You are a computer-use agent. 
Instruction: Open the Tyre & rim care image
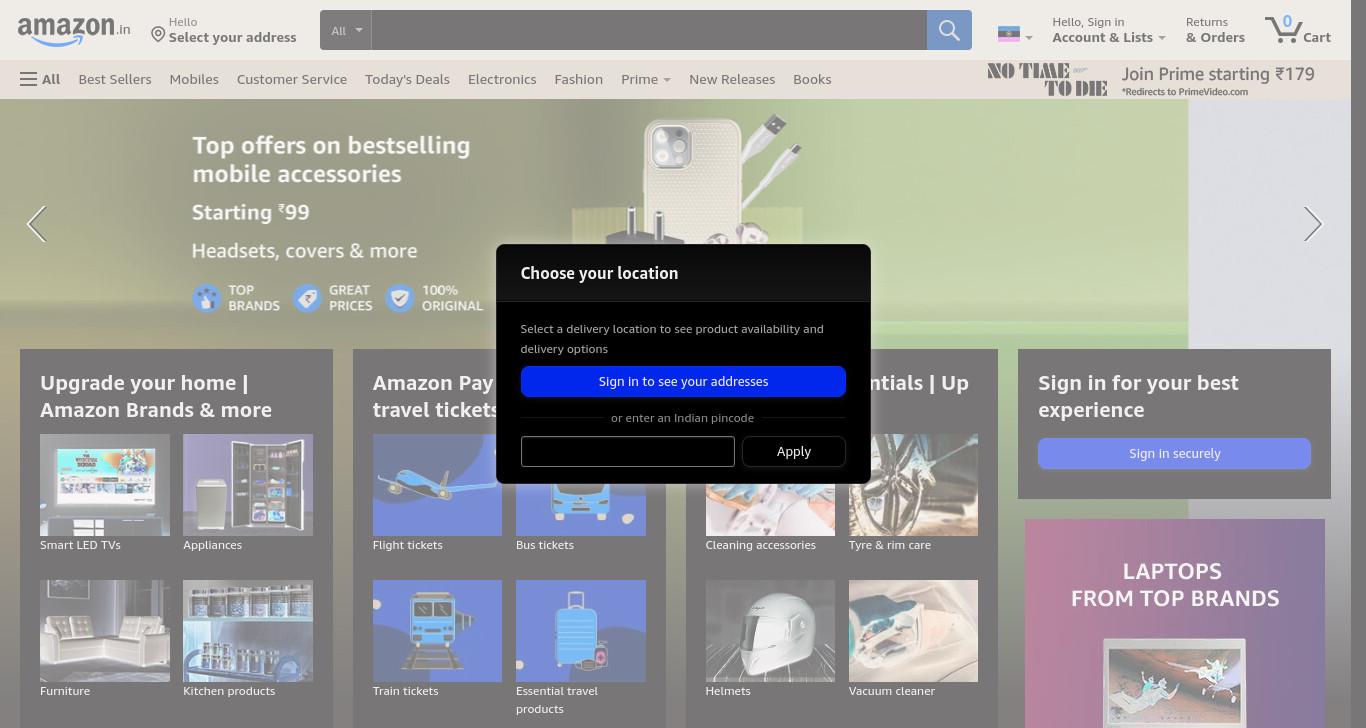(x=914, y=485)
